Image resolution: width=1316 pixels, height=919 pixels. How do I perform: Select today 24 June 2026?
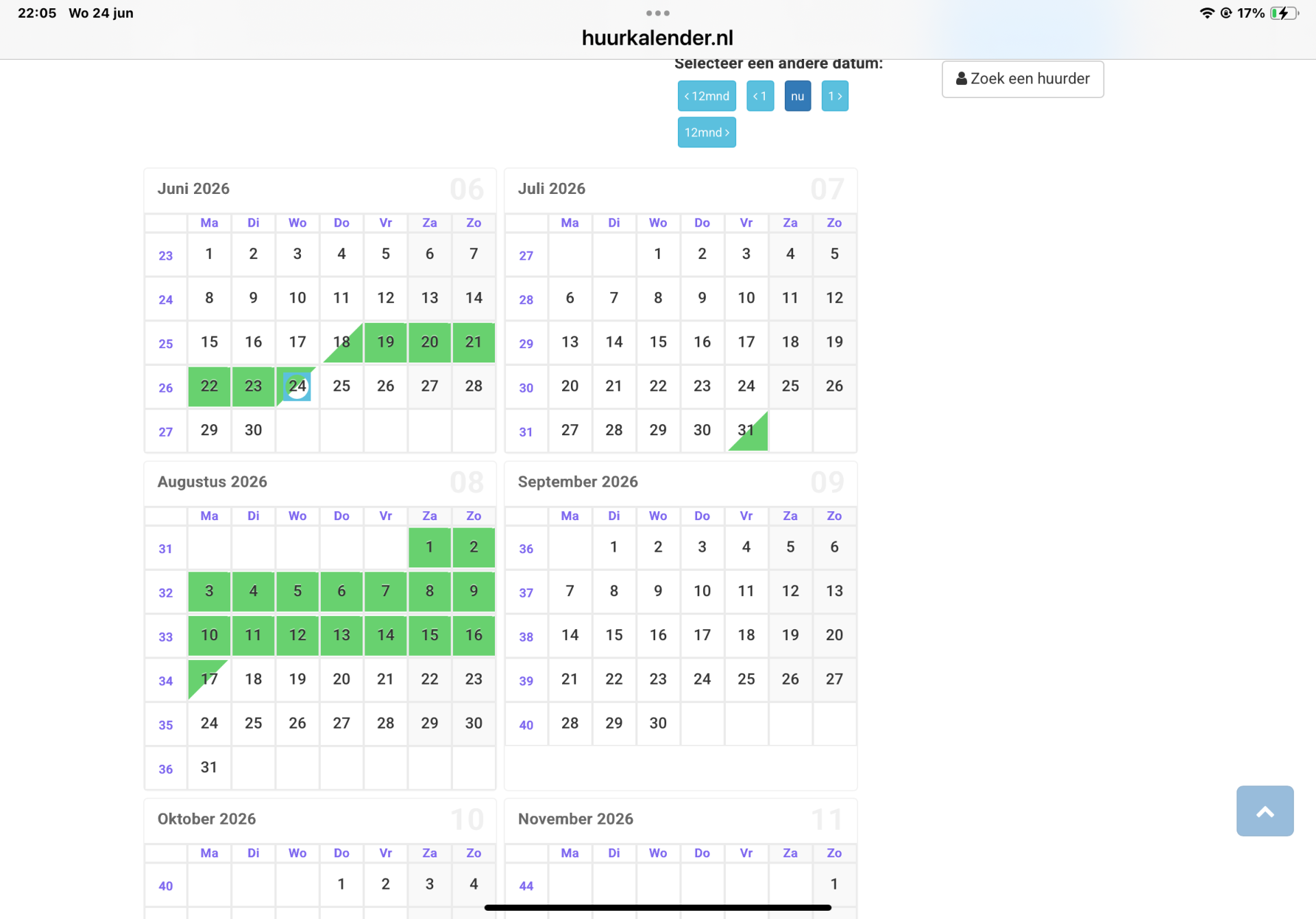point(297,386)
